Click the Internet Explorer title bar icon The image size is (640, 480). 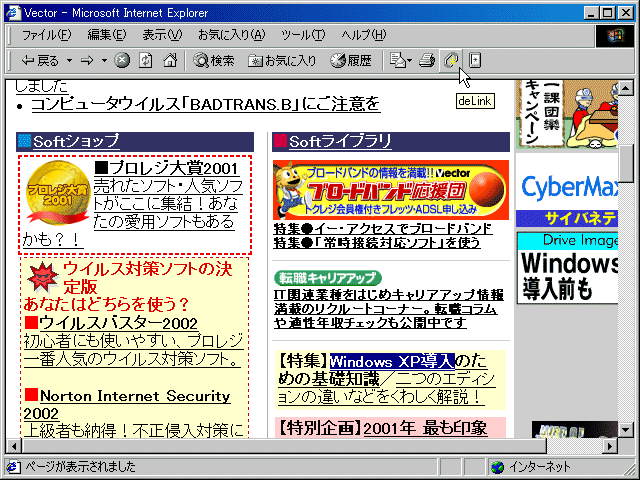point(13,13)
